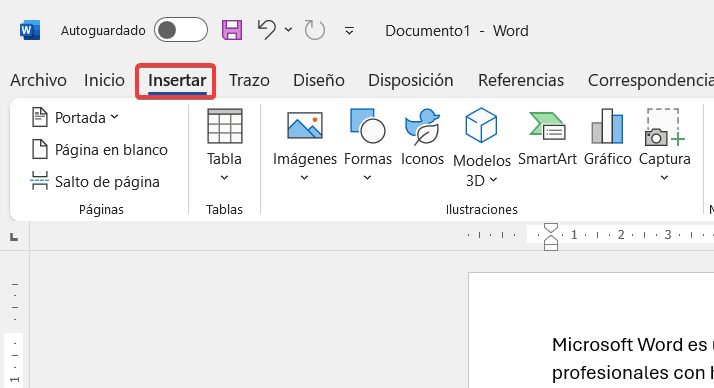
Task: Toggle the Autoguardado switch
Action: click(x=181, y=30)
